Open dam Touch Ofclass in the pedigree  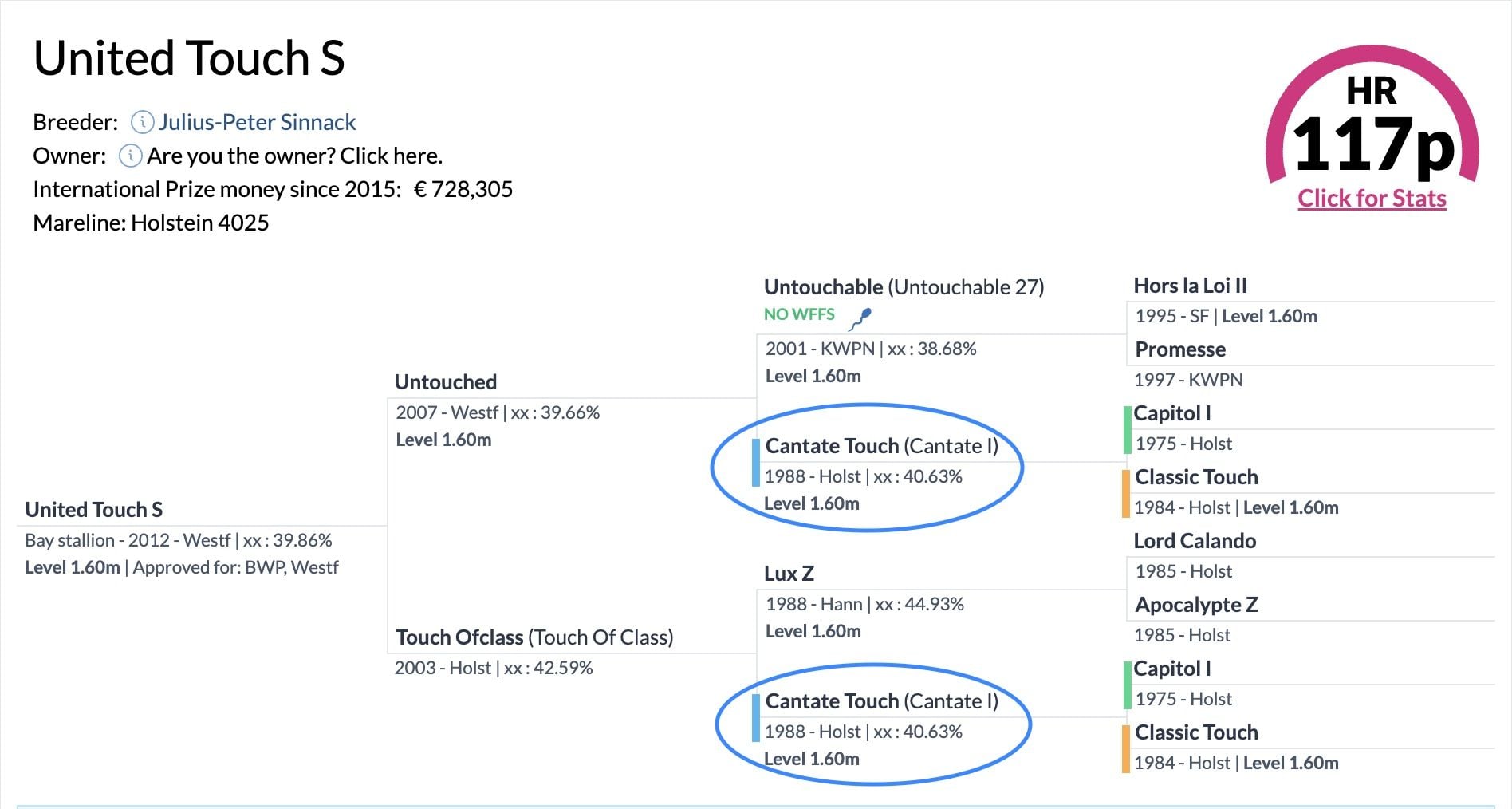[x=535, y=637]
